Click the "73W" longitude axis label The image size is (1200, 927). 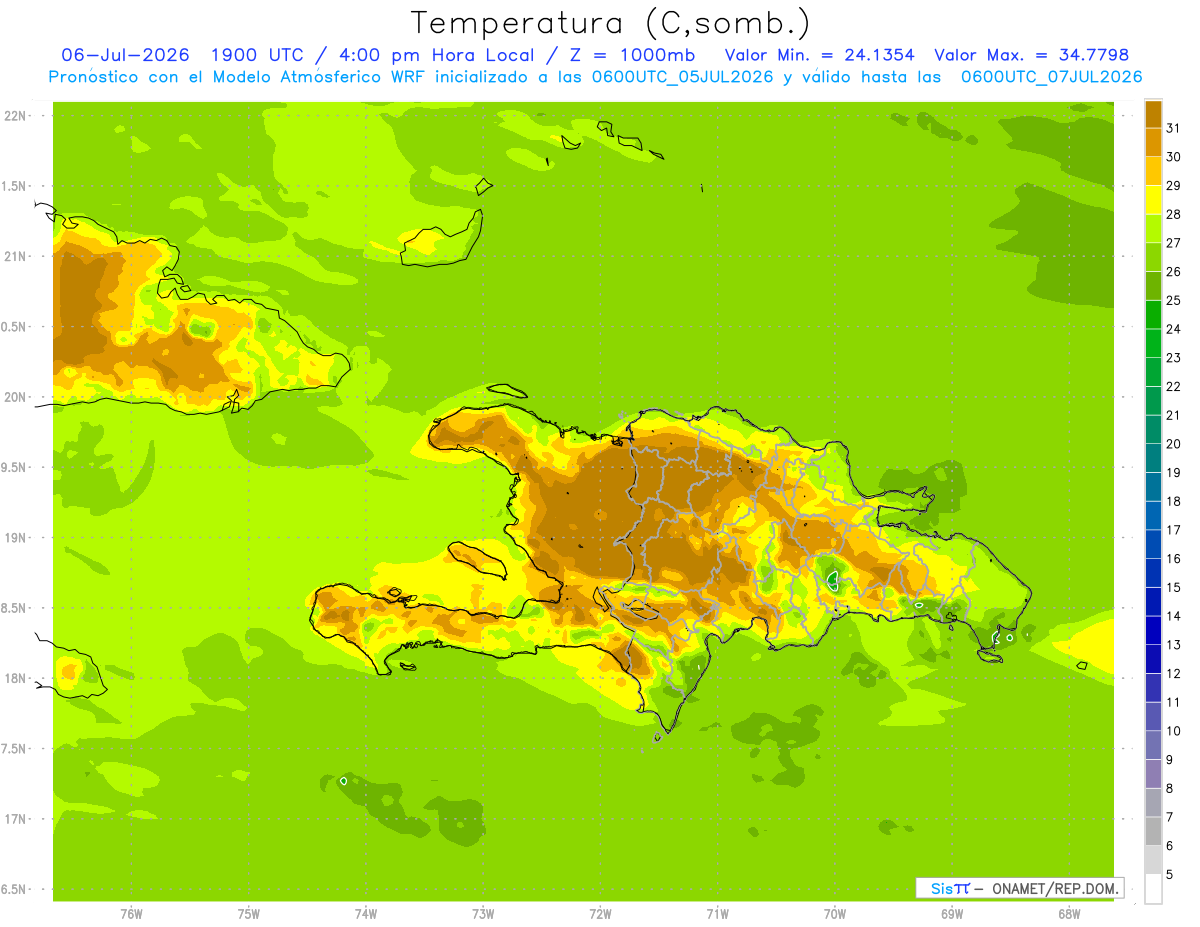(483, 913)
